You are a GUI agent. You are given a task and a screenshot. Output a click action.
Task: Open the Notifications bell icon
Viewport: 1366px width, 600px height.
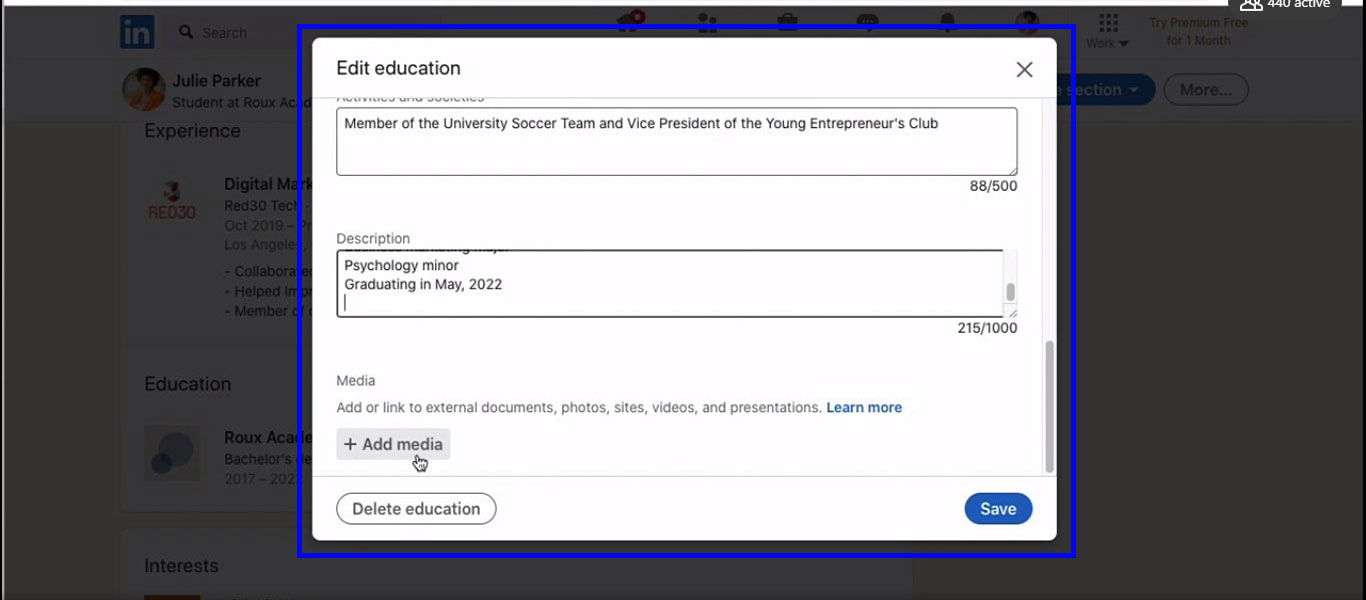[x=947, y=21]
